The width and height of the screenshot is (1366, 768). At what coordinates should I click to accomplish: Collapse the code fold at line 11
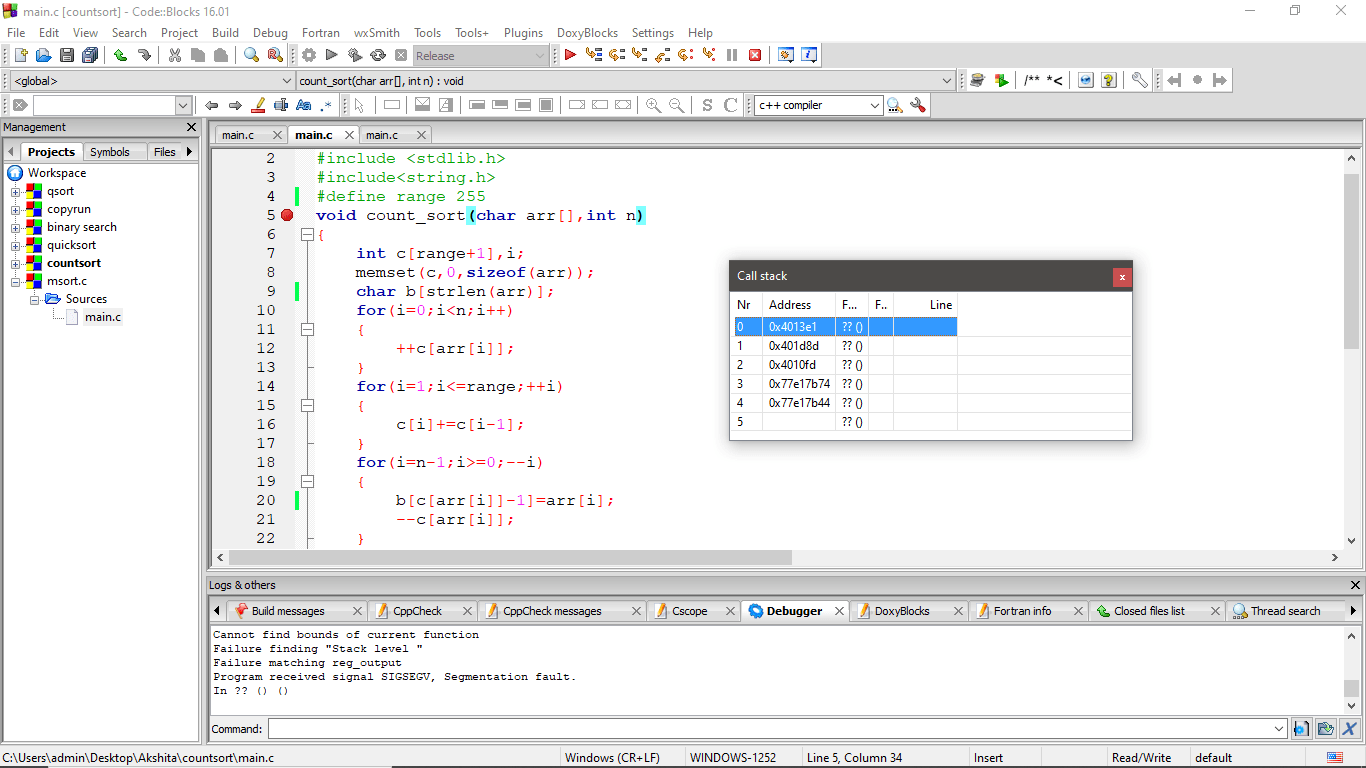[307, 329]
